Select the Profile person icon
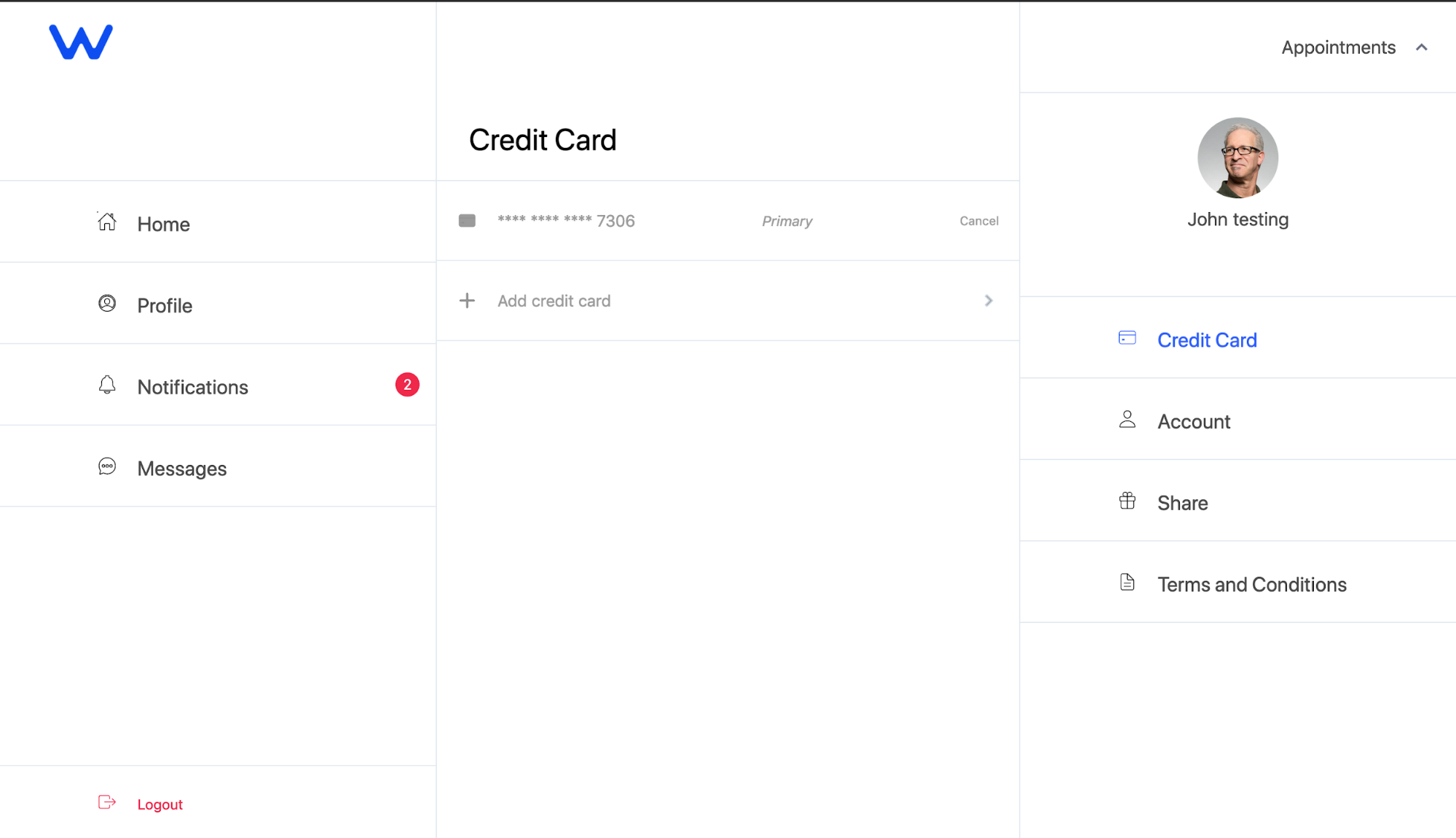 107,303
